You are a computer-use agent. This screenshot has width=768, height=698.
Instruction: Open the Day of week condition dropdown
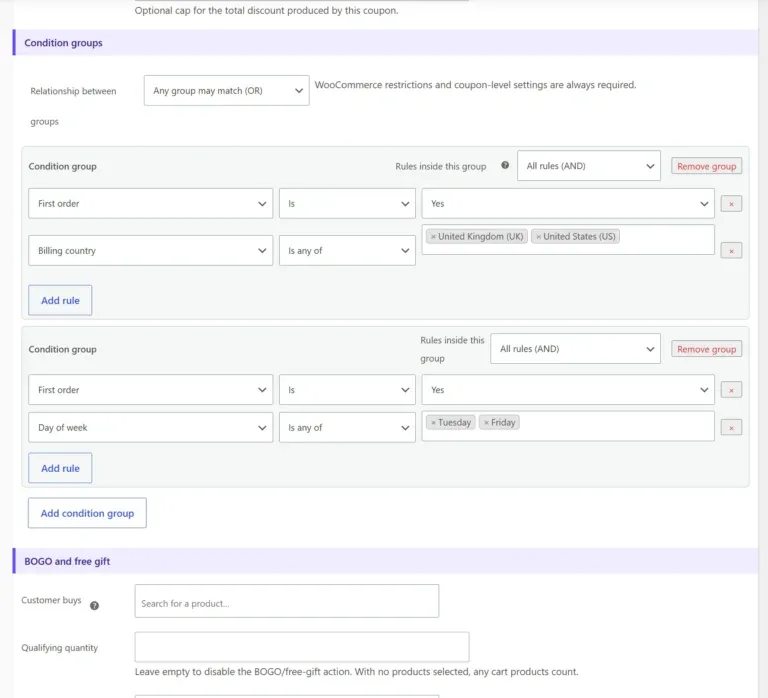point(151,428)
